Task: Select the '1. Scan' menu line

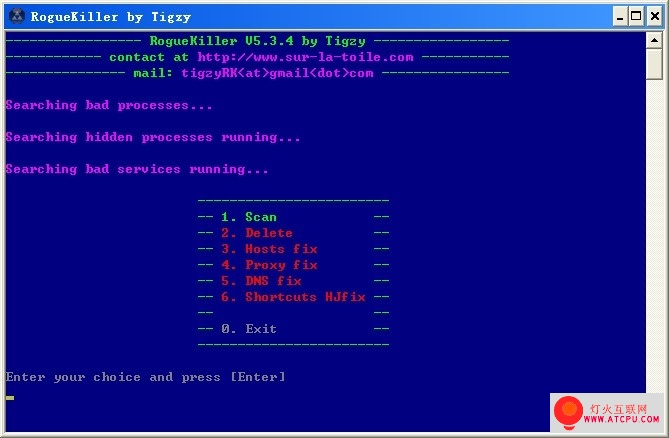Action: (x=249, y=217)
